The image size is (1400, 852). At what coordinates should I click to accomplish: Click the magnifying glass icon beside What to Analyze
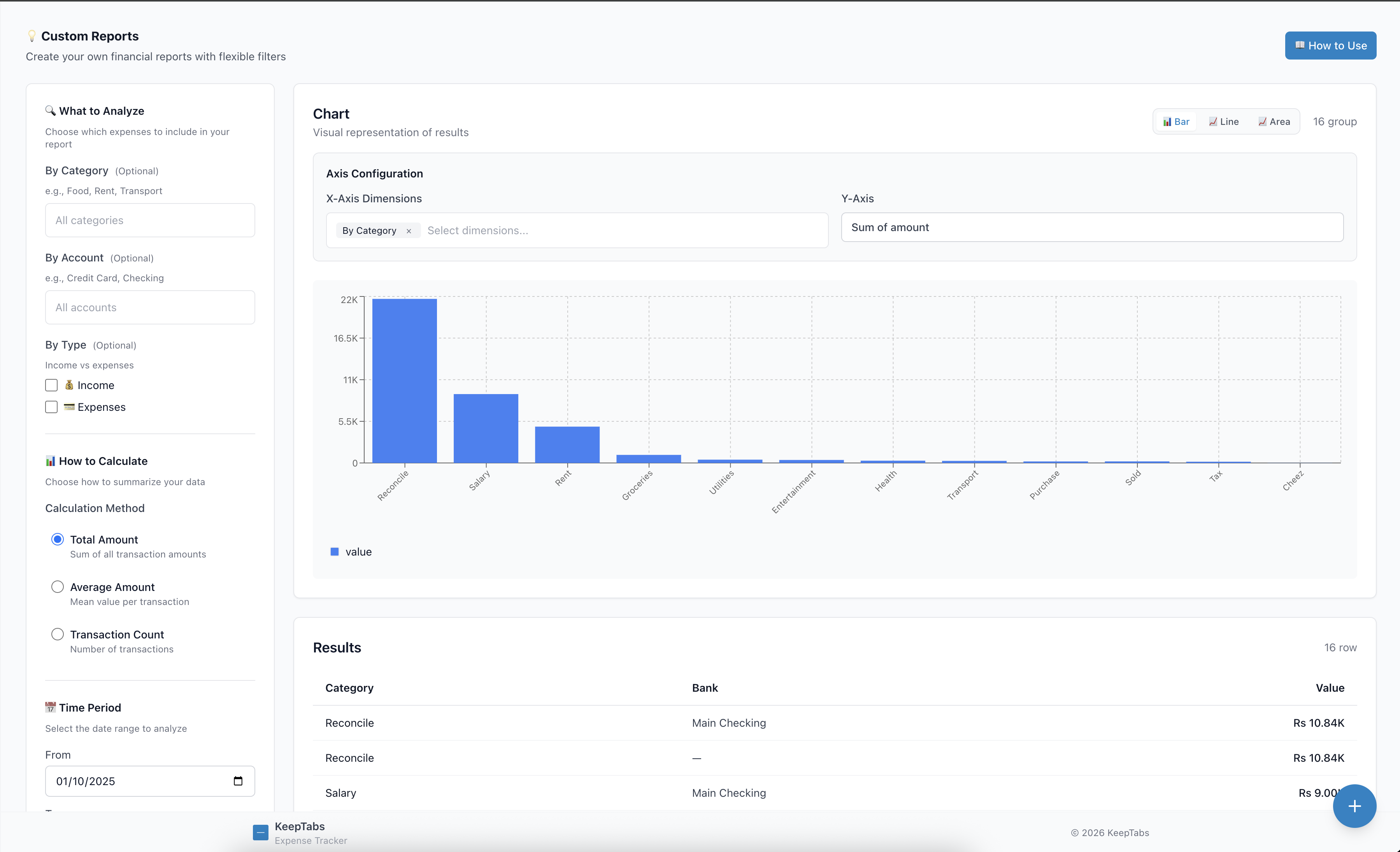[50, 110]
